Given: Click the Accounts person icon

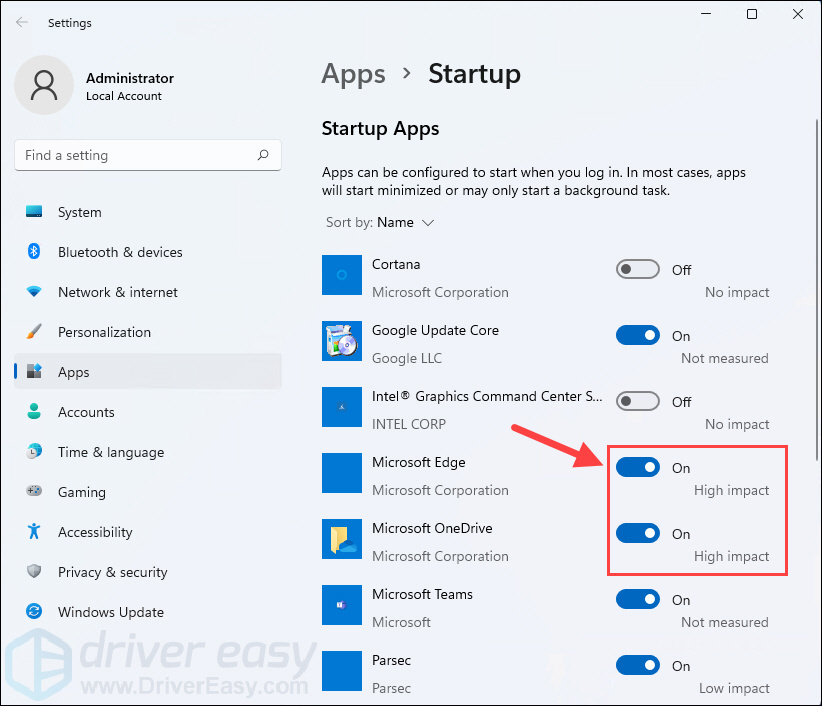Looking at the screenshot, I should tap(34, 411).
